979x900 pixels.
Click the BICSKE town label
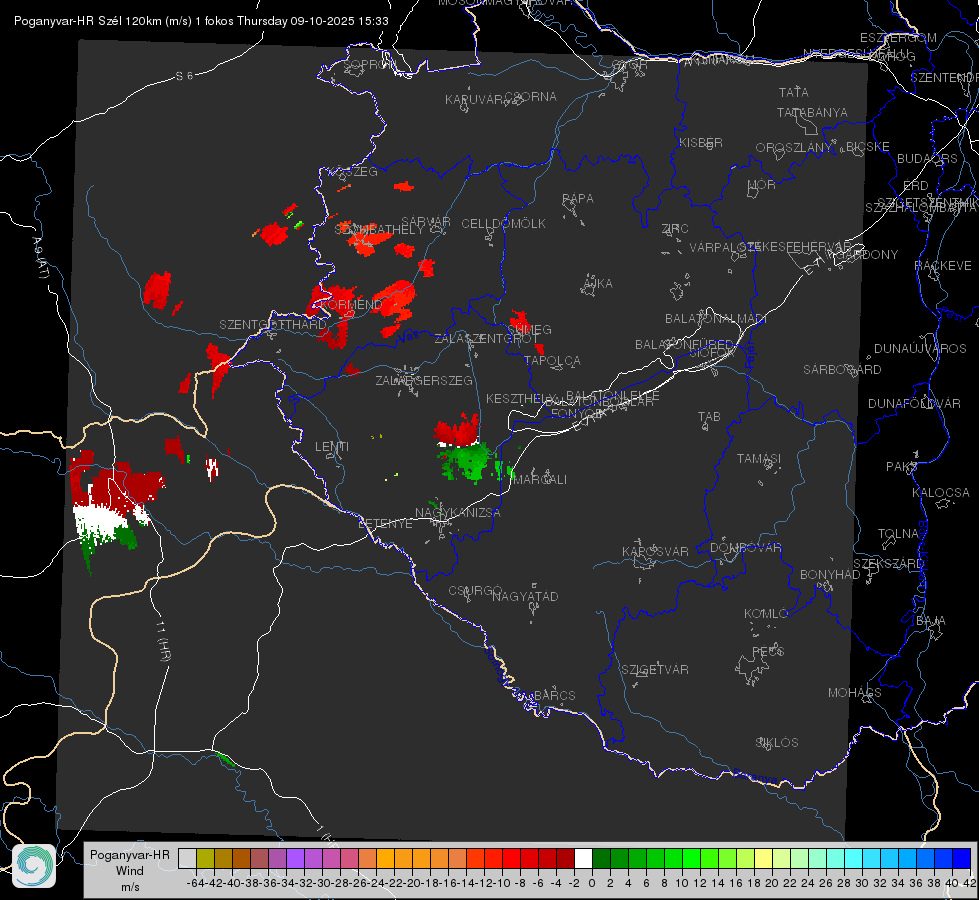(868, 147)
